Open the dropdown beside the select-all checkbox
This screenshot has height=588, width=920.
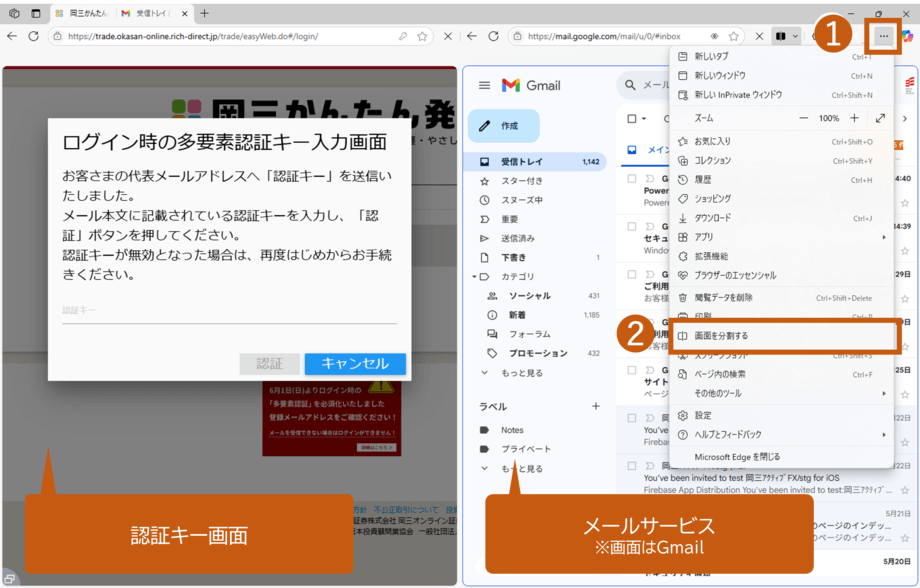pyautogui.click(x=644, y=119)
